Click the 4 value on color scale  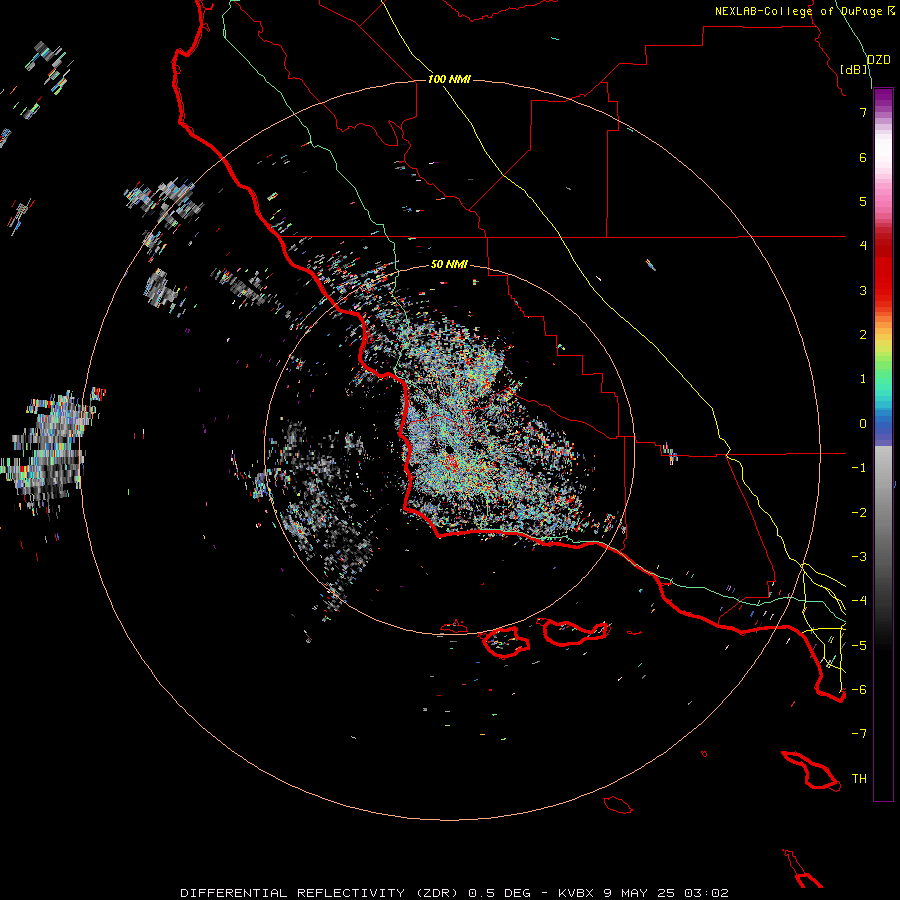coord(863,246)
